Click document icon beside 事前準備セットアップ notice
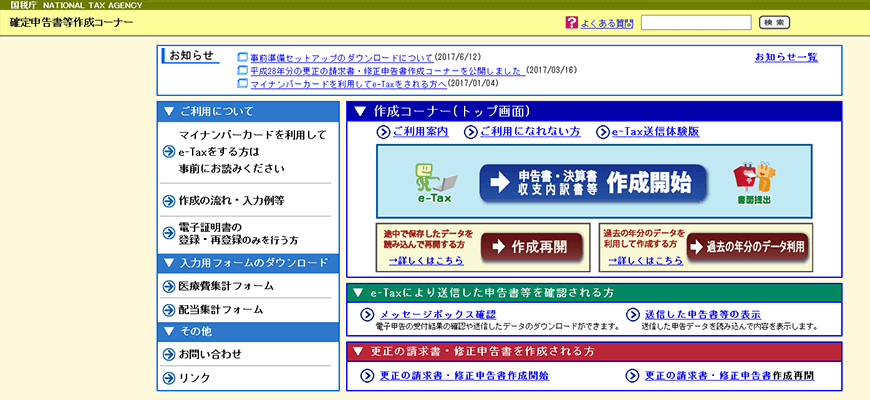The image size is (870, 400). (x=242, y=58)
